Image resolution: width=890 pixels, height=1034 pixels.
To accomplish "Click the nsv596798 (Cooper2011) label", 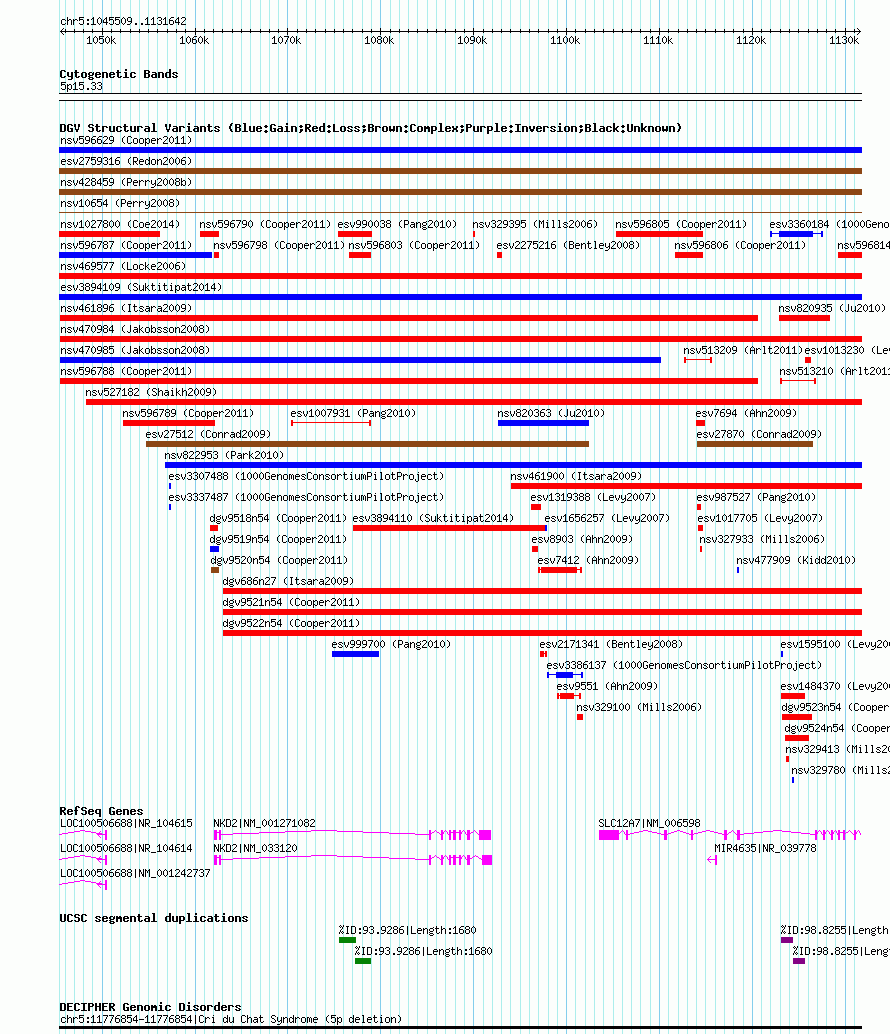I will click(x=279, y=245).
